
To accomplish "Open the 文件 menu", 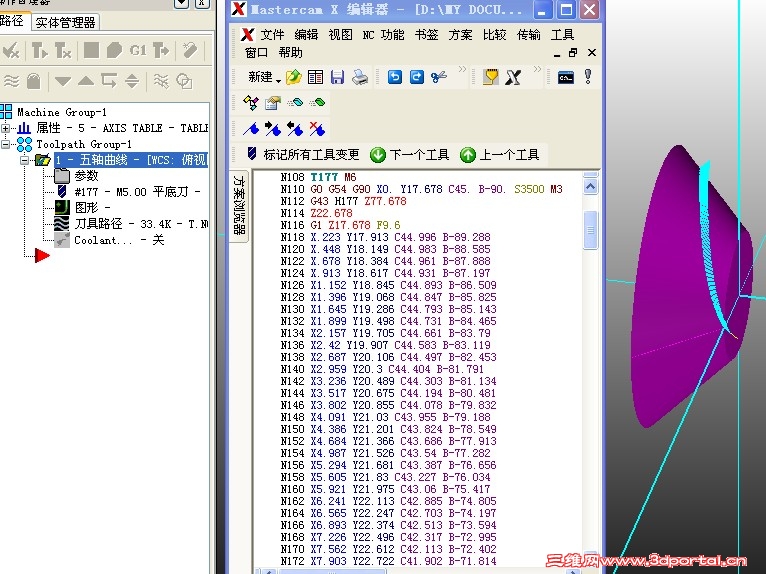I will click(272, 35).
